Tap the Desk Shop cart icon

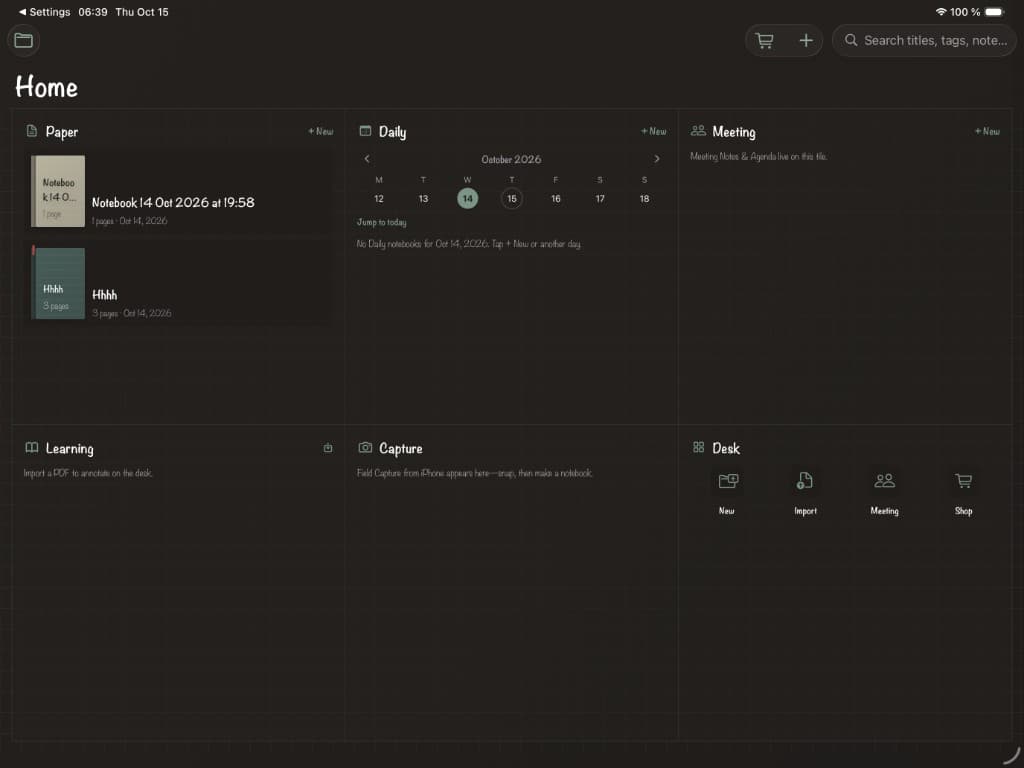tap(963, 481)
